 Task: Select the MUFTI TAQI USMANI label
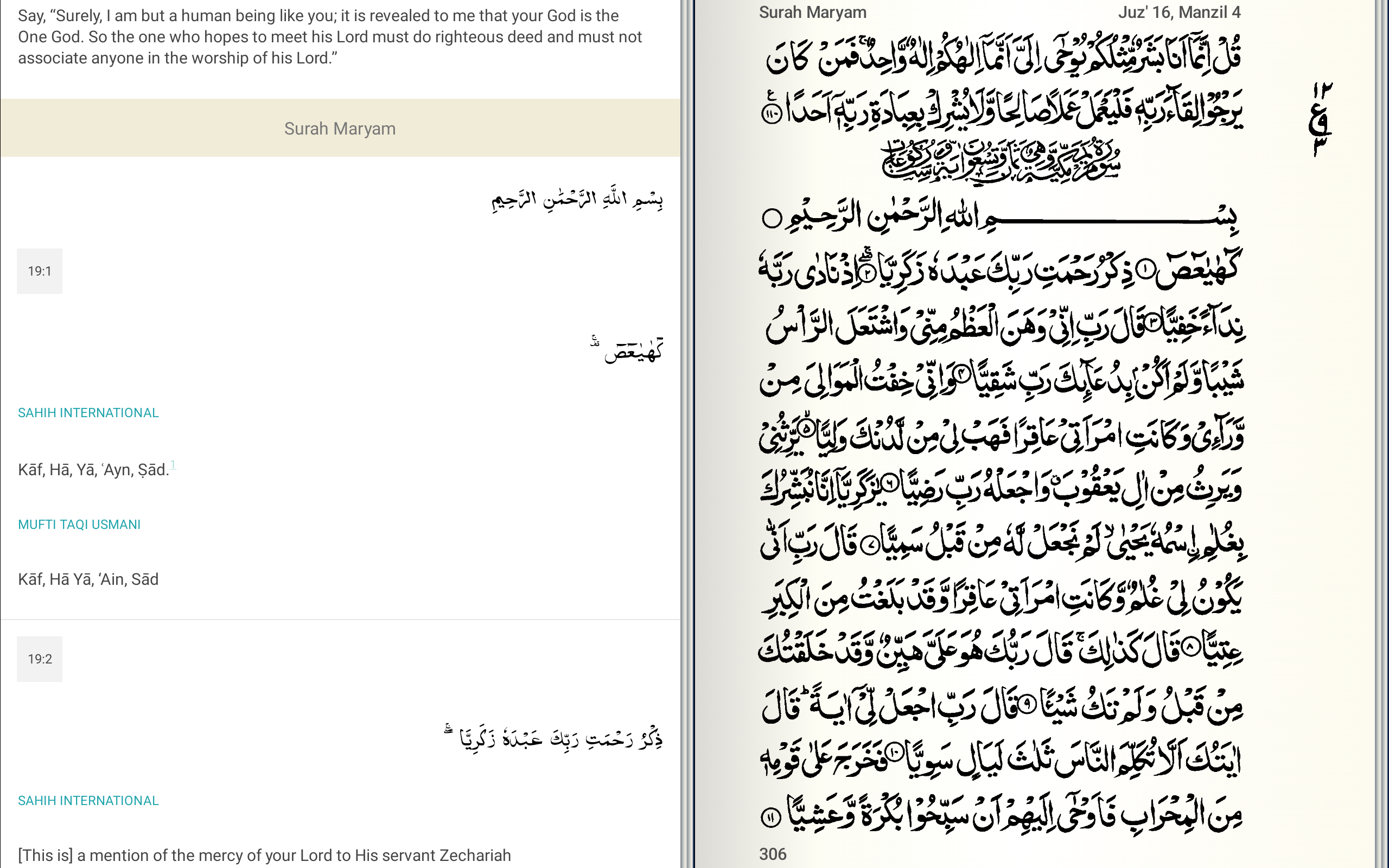pos(79,524)
